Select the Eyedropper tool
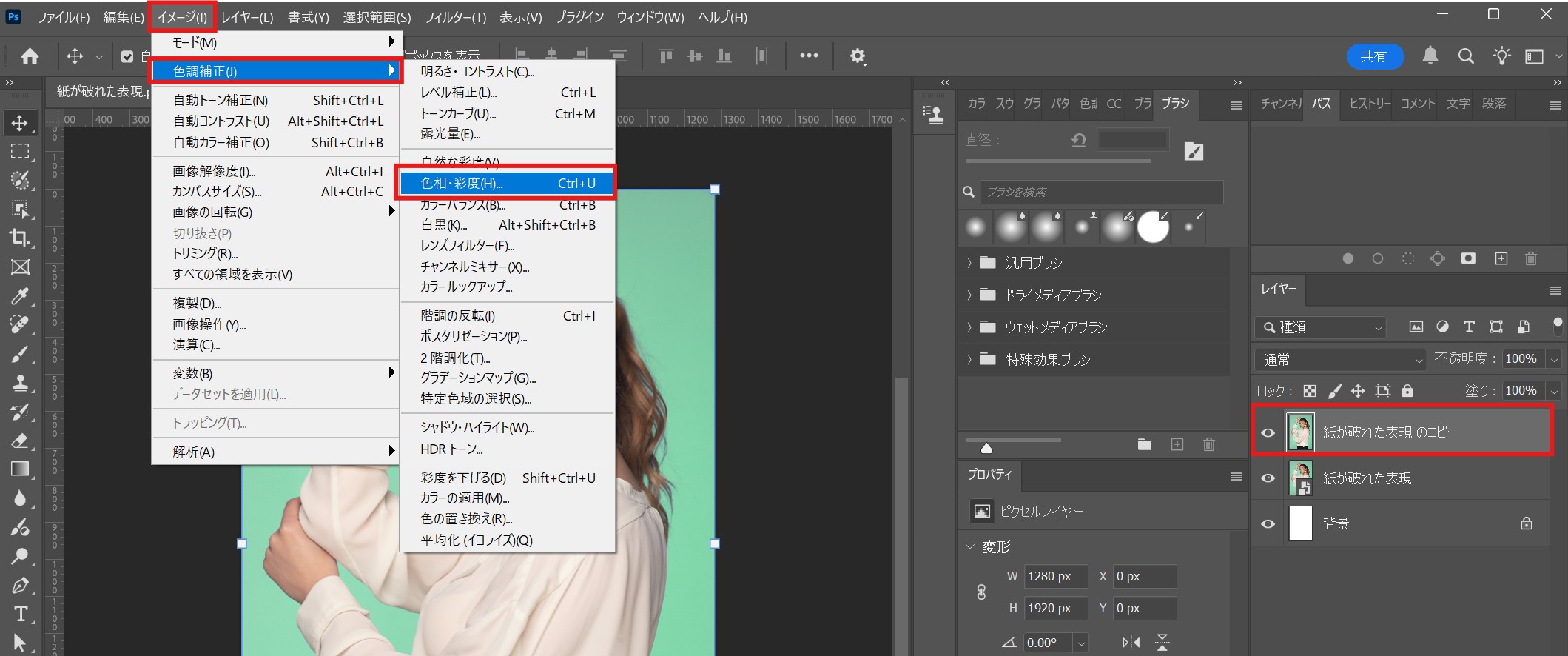Viewport: 1568px width, 656px height. click(20, 296)
